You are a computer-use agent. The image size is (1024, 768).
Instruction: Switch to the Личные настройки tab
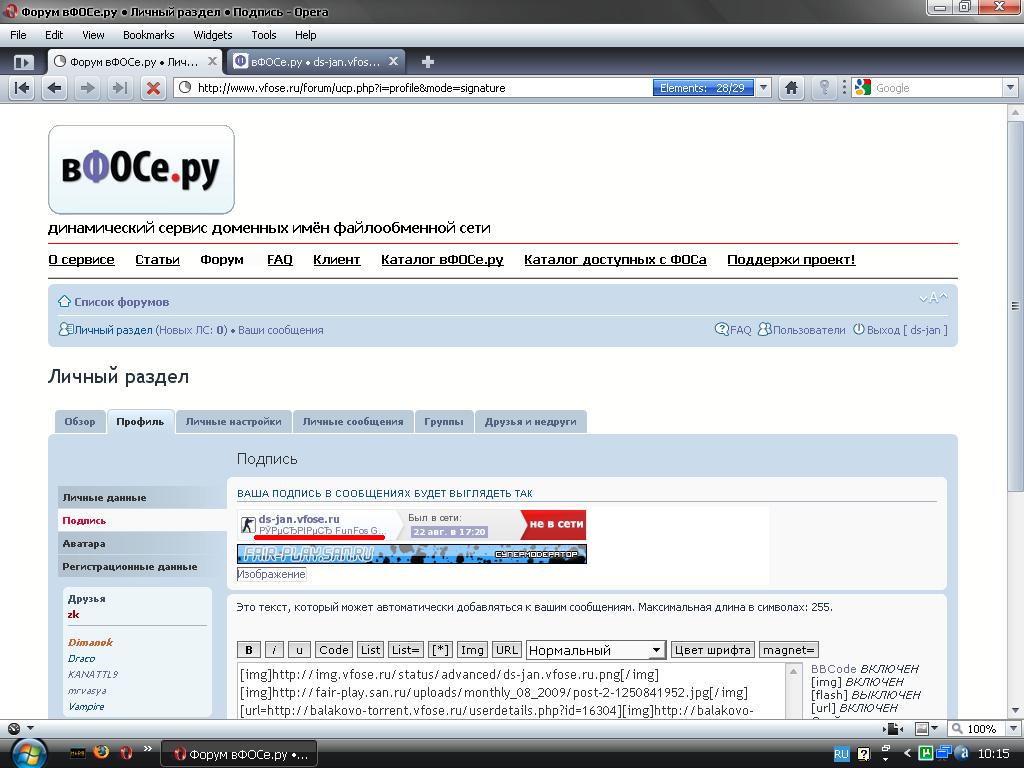point(233,422)
